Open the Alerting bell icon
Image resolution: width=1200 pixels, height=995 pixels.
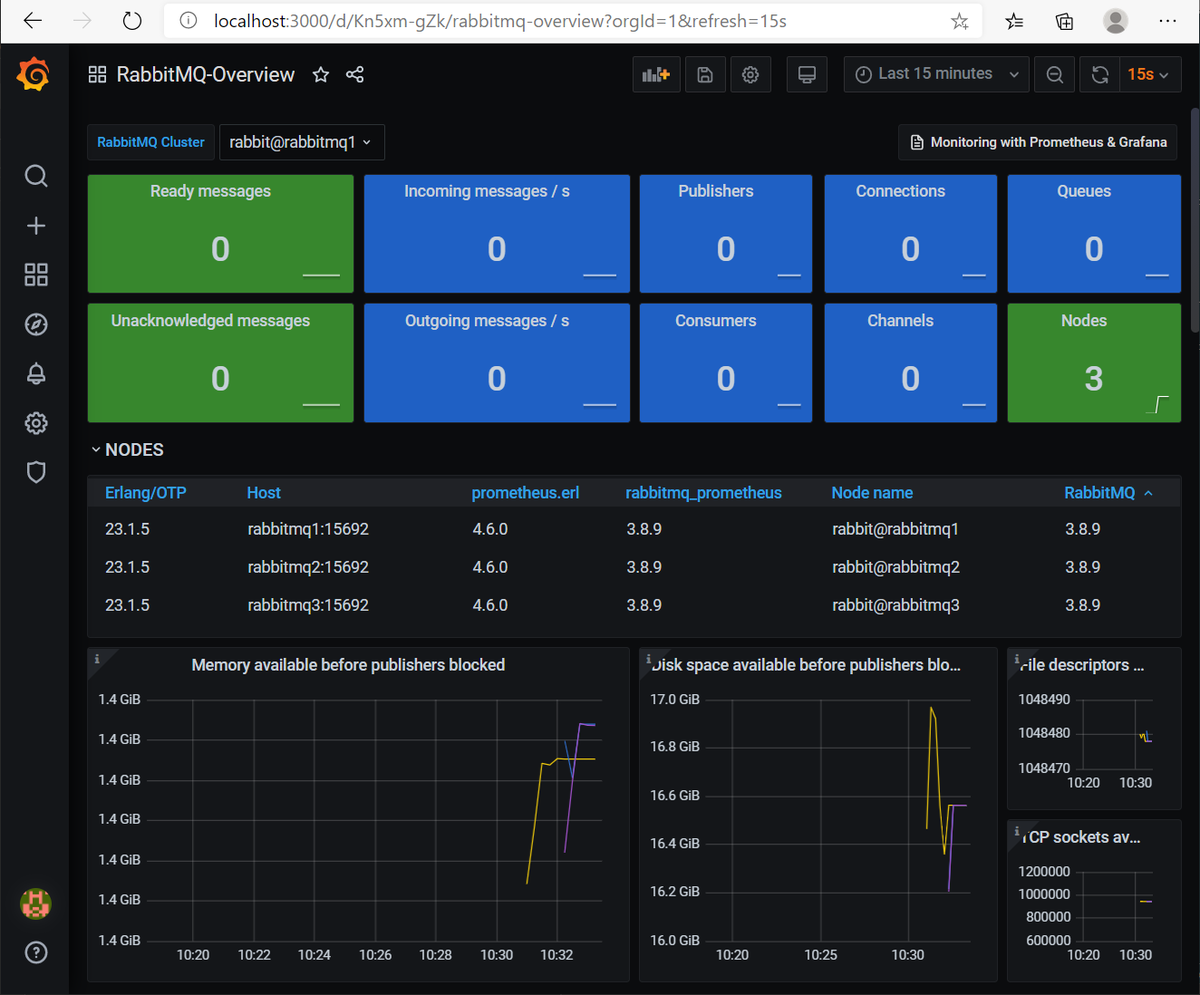pyautogui.click(x=36, y=373)
